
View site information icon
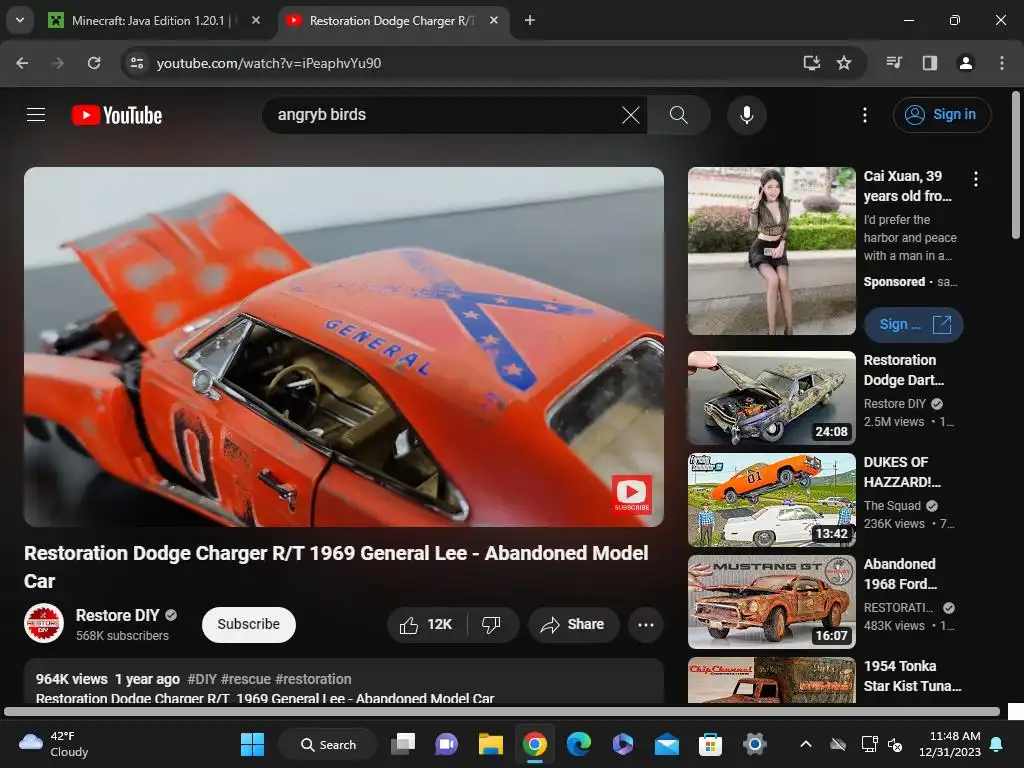click(x=137, y=63)
